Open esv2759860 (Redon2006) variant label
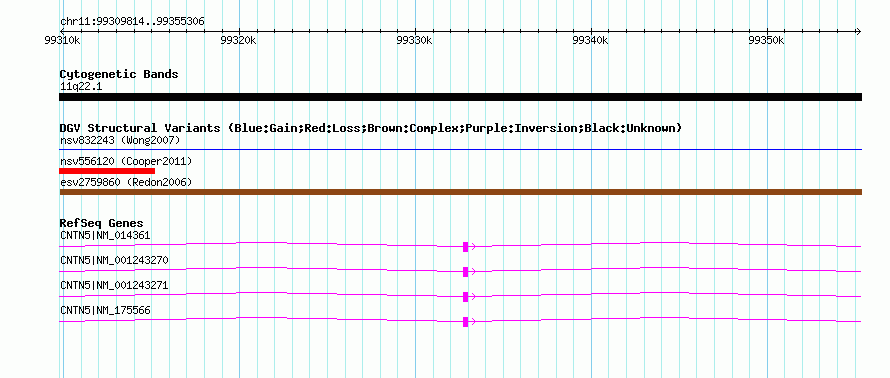This screenshot has width=890, height=378. pyautogui.click(x=126, y=182)
